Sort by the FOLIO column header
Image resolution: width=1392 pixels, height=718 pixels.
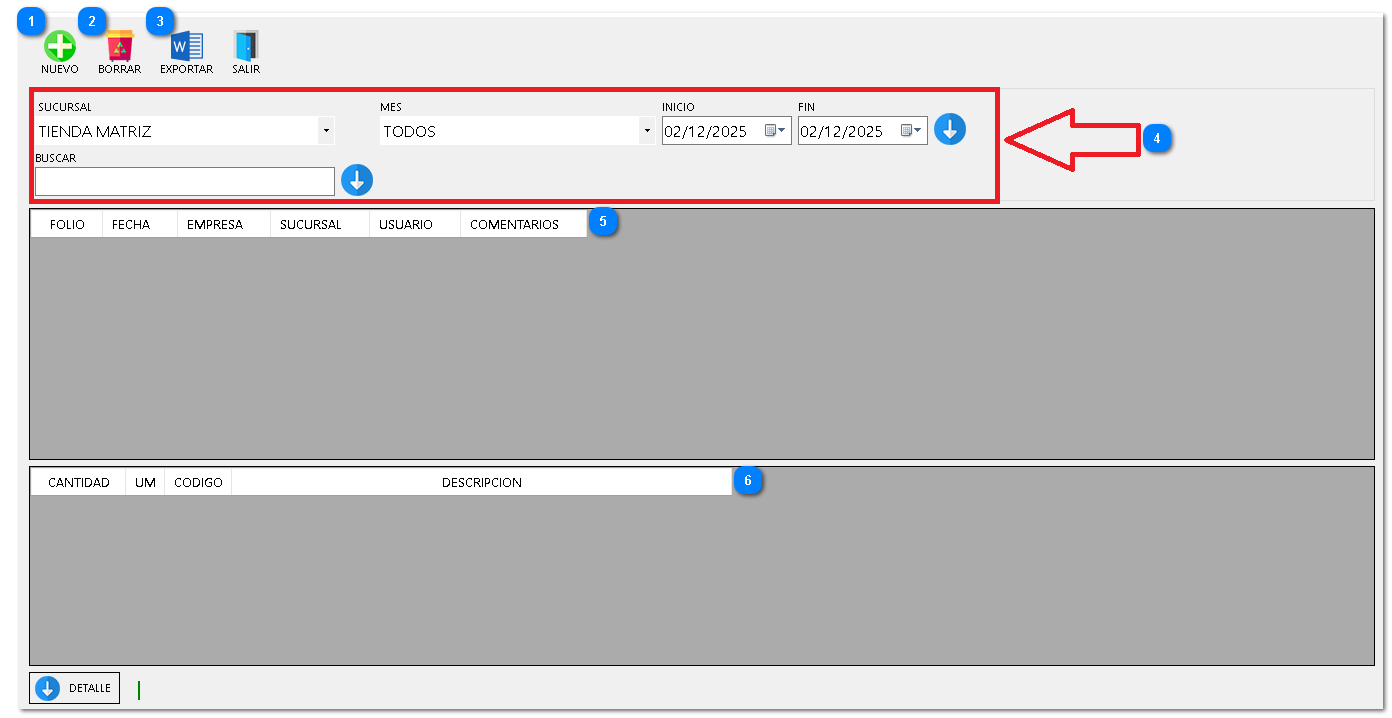67,225
